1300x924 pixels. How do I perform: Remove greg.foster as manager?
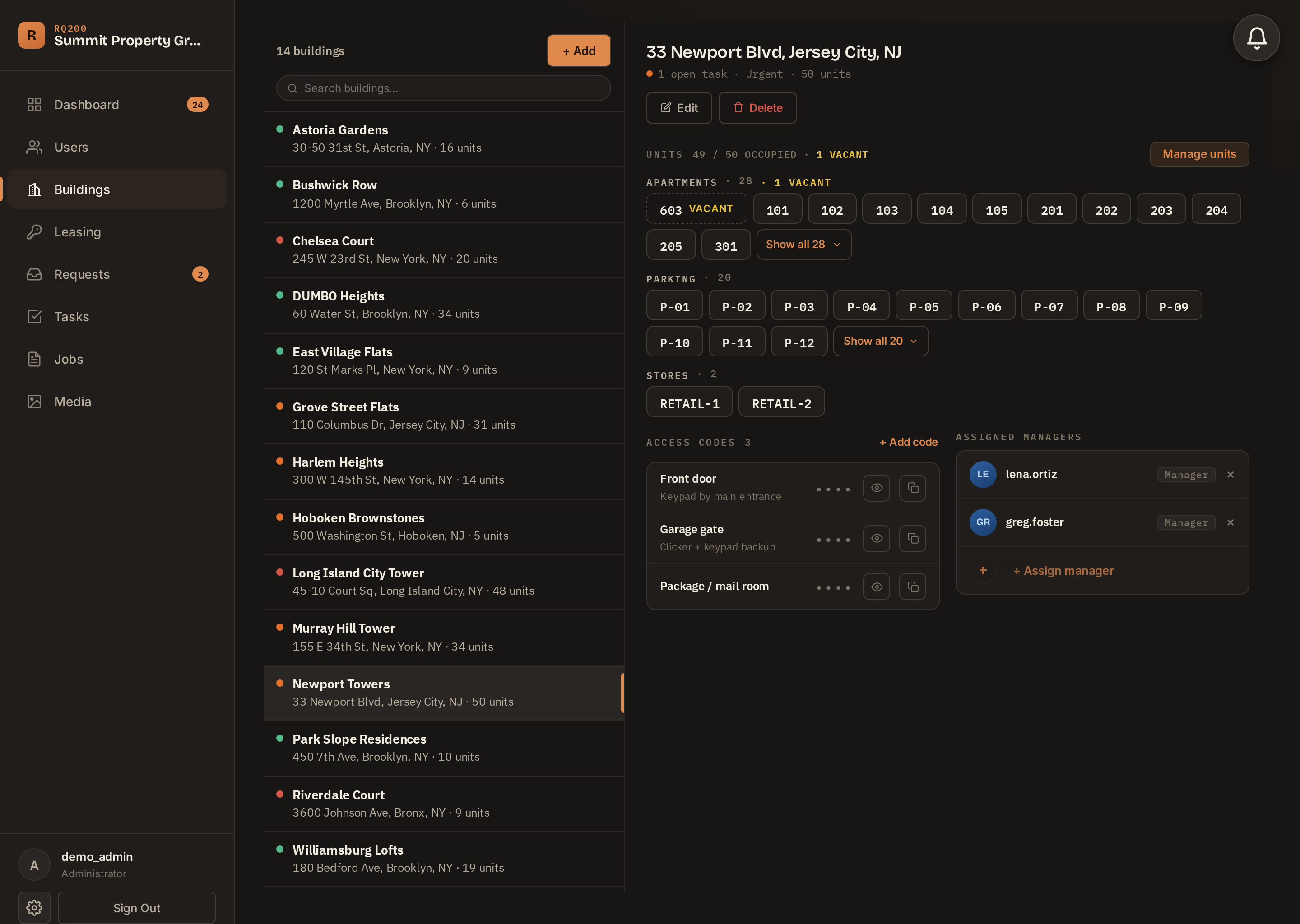(x=1230, y=522)
